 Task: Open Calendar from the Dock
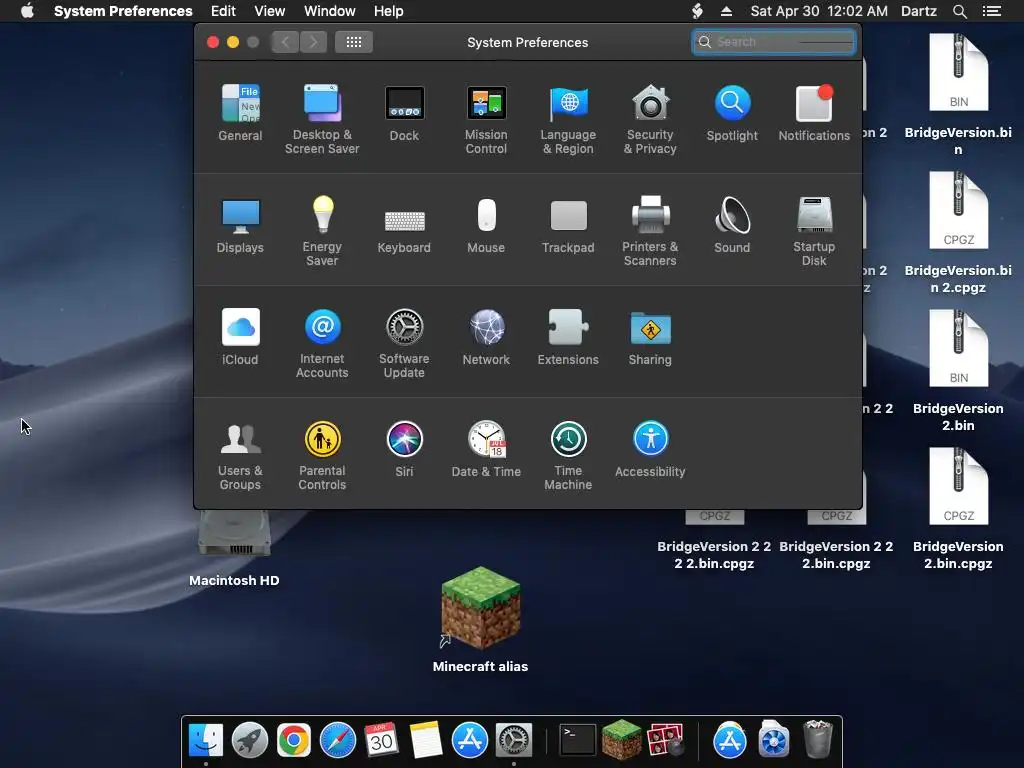pos(381,740)
